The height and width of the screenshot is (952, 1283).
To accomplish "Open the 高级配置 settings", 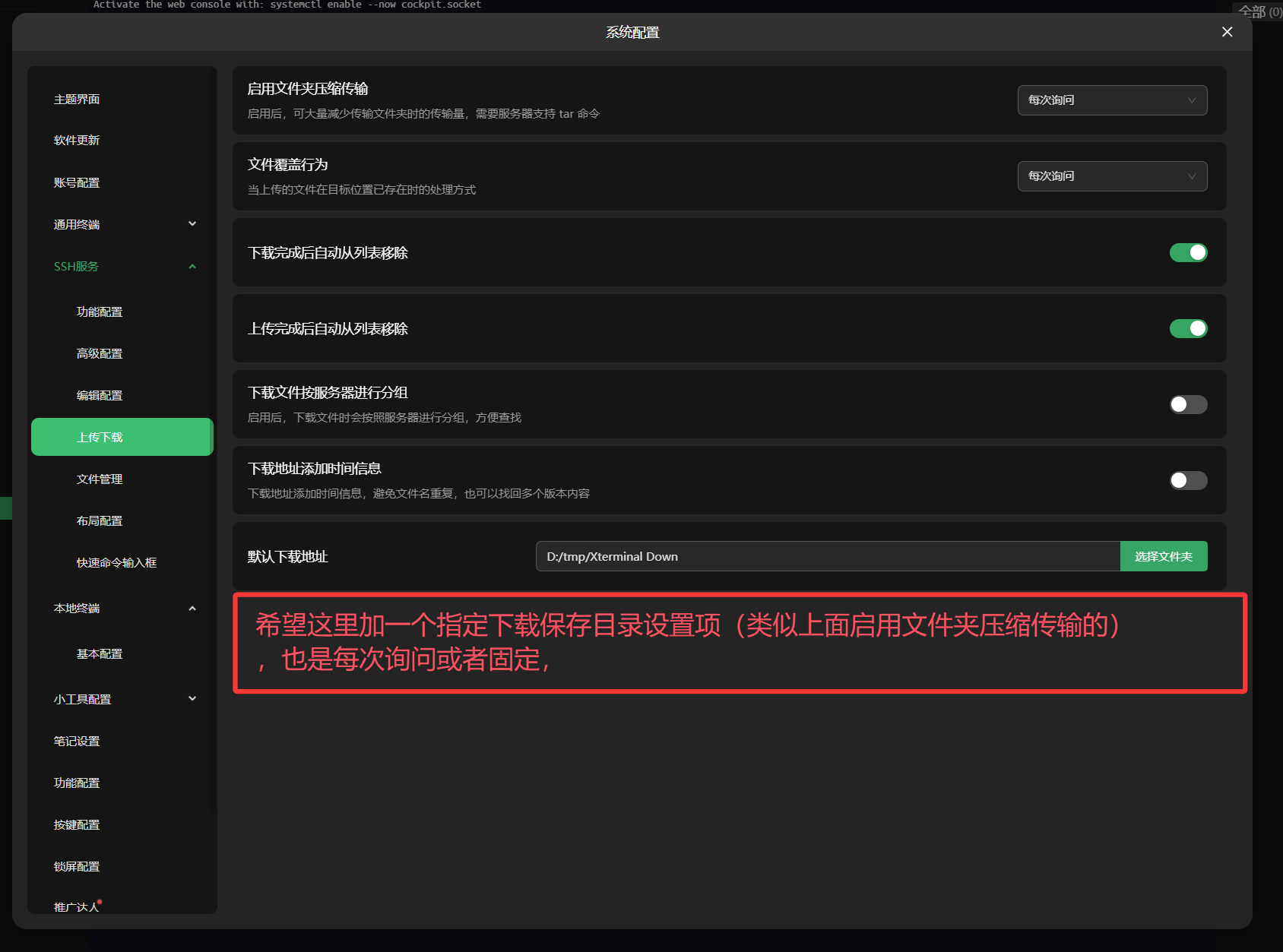I will point(100,353).
